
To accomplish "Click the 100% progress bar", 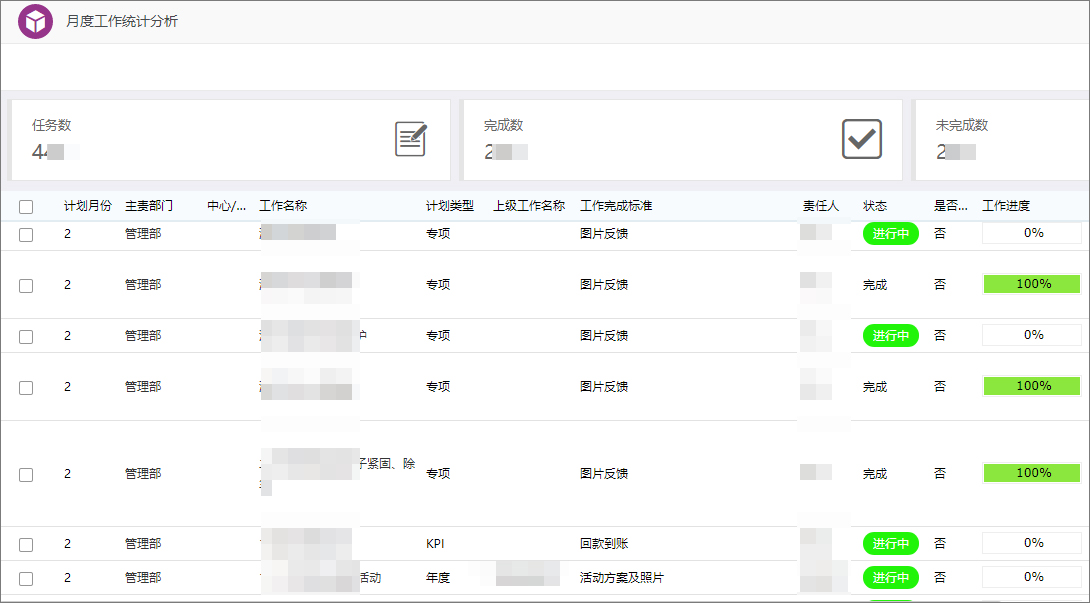I will coord(1031,284).
